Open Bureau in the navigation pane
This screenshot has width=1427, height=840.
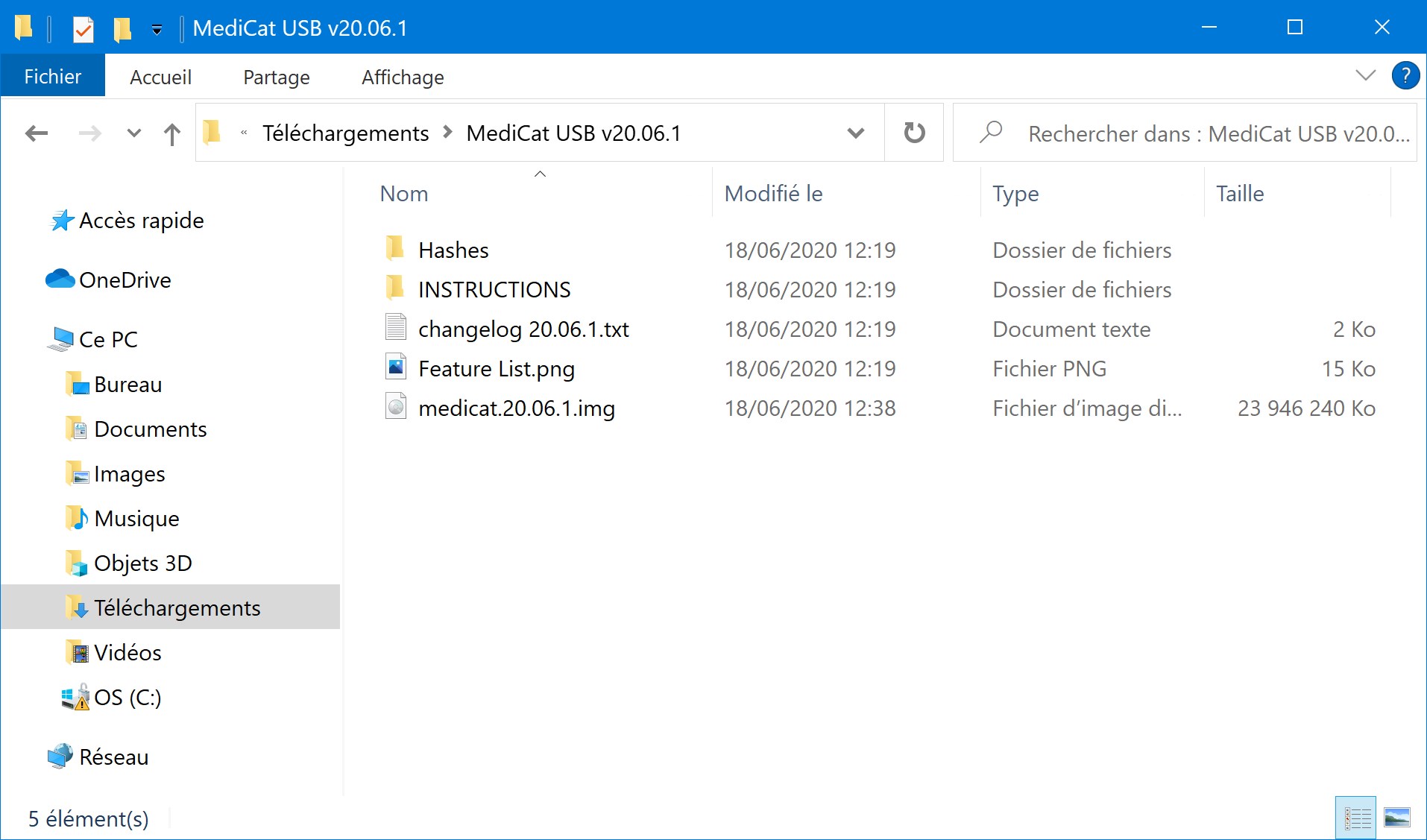127,385
